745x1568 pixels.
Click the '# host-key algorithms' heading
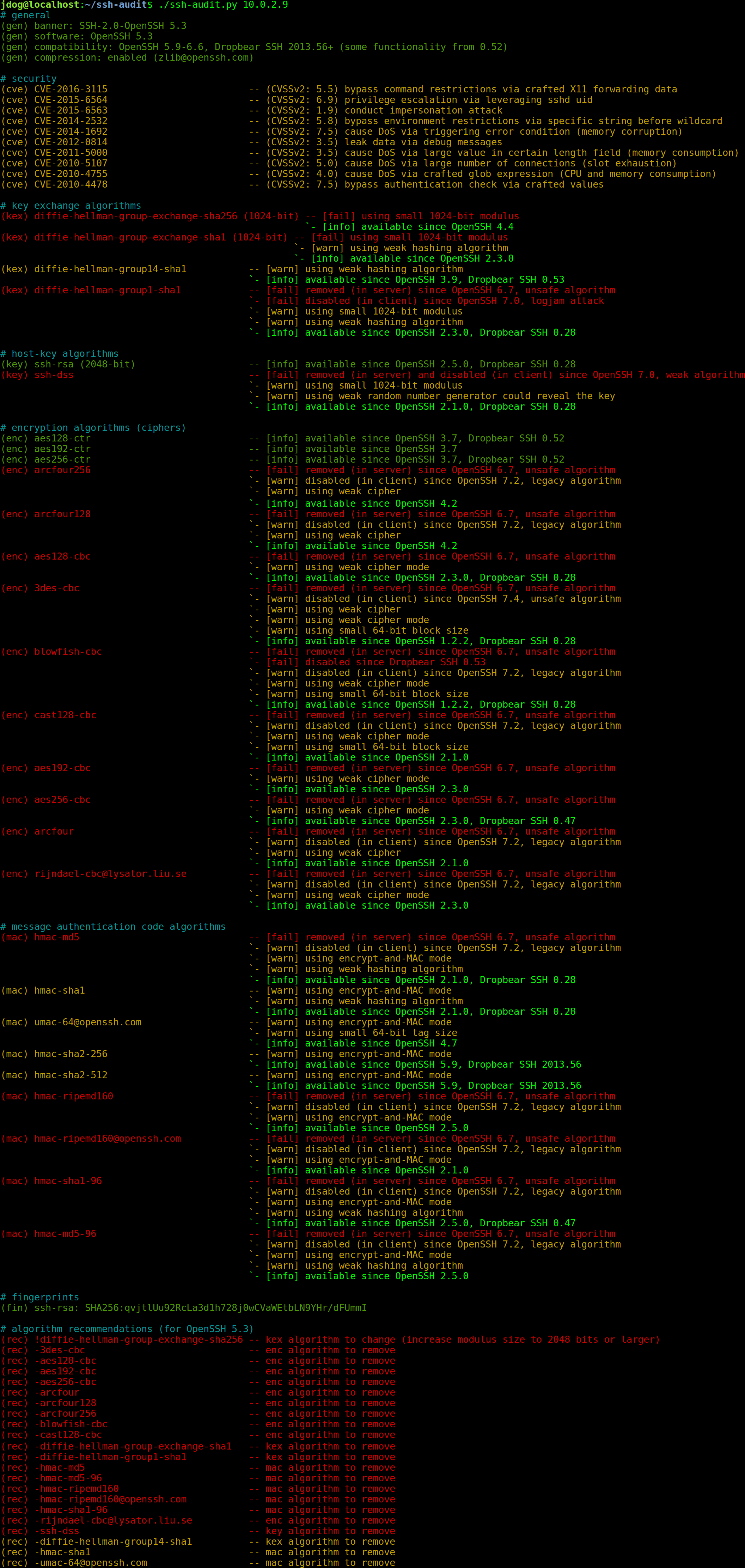[x=60, y=354]
